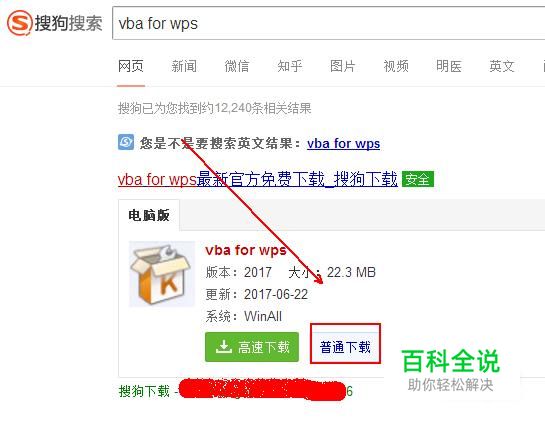Image resolution: width=545 pixels, height=425 pixels.
Task: Click the Sogou search logo icon
Action: tap(20, 23)
